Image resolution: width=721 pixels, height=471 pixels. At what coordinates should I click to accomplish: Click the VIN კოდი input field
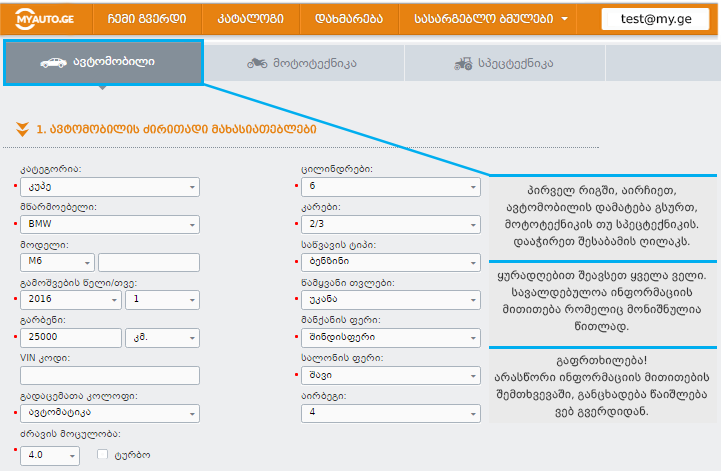tap(110, 375)
